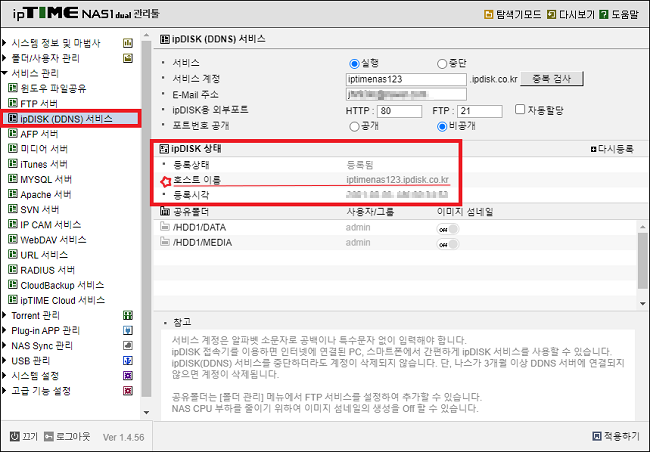Select 공개 radio for port number

point(354,126)
